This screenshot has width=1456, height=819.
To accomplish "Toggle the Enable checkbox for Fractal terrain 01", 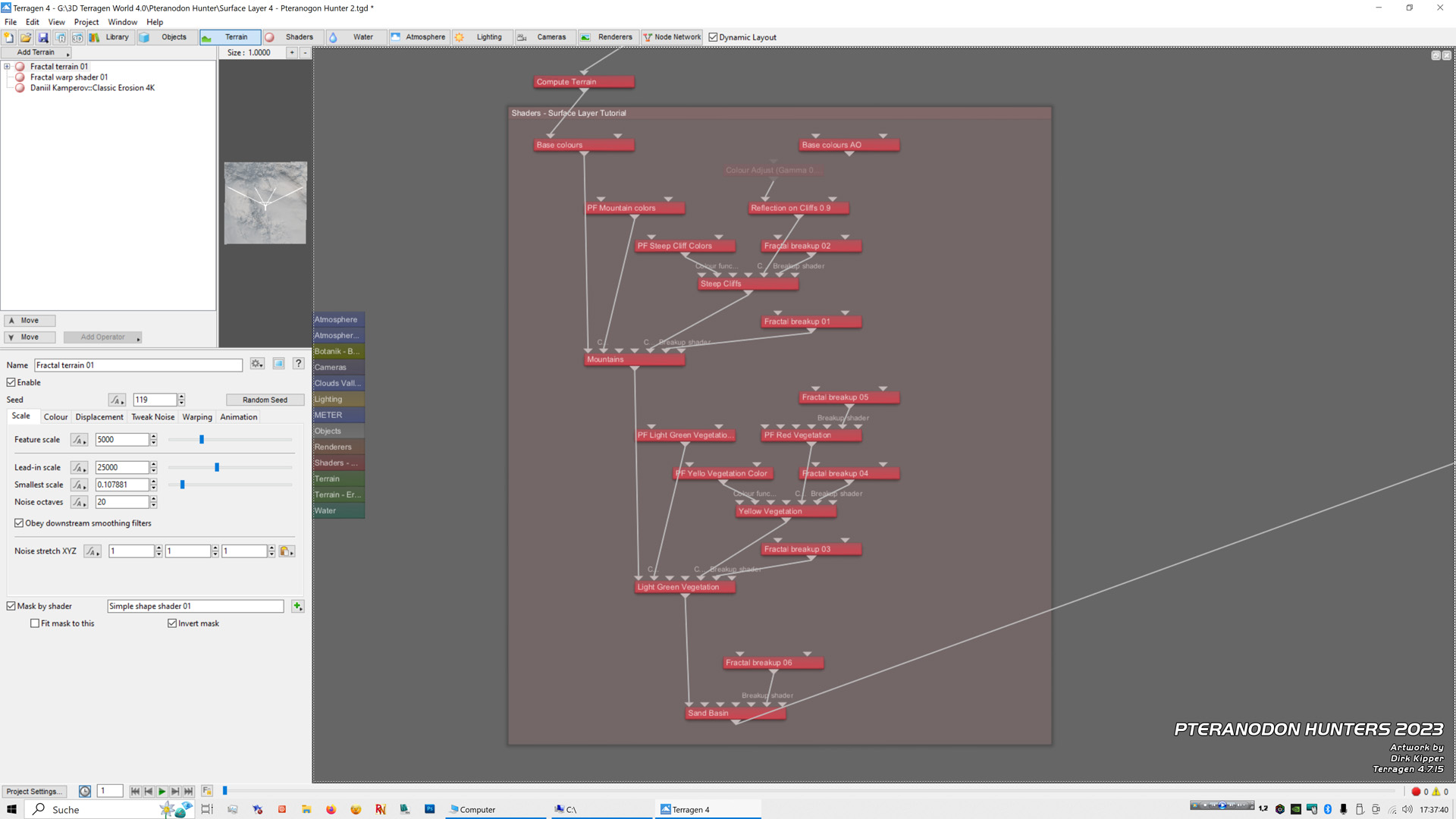I will pyautogui.click(x=11, y=382).
